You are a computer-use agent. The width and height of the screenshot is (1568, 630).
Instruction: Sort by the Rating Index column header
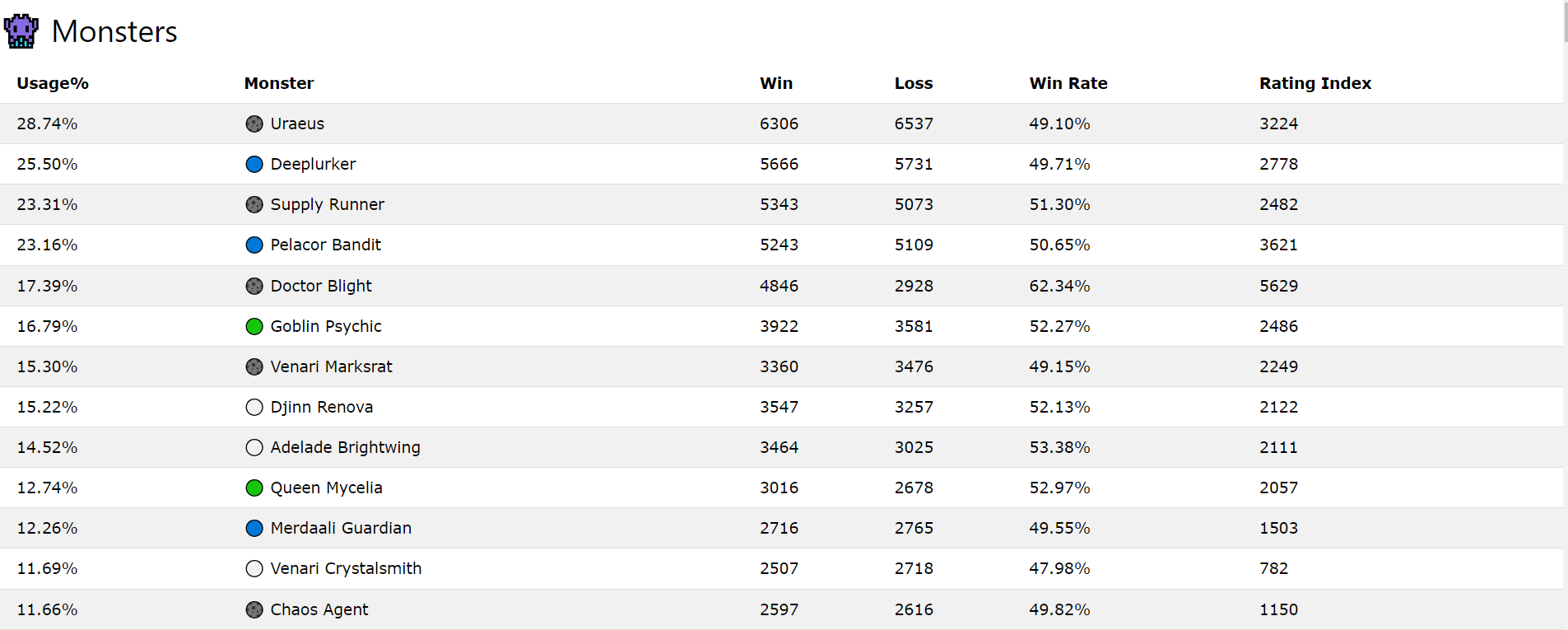(1315, 83)
